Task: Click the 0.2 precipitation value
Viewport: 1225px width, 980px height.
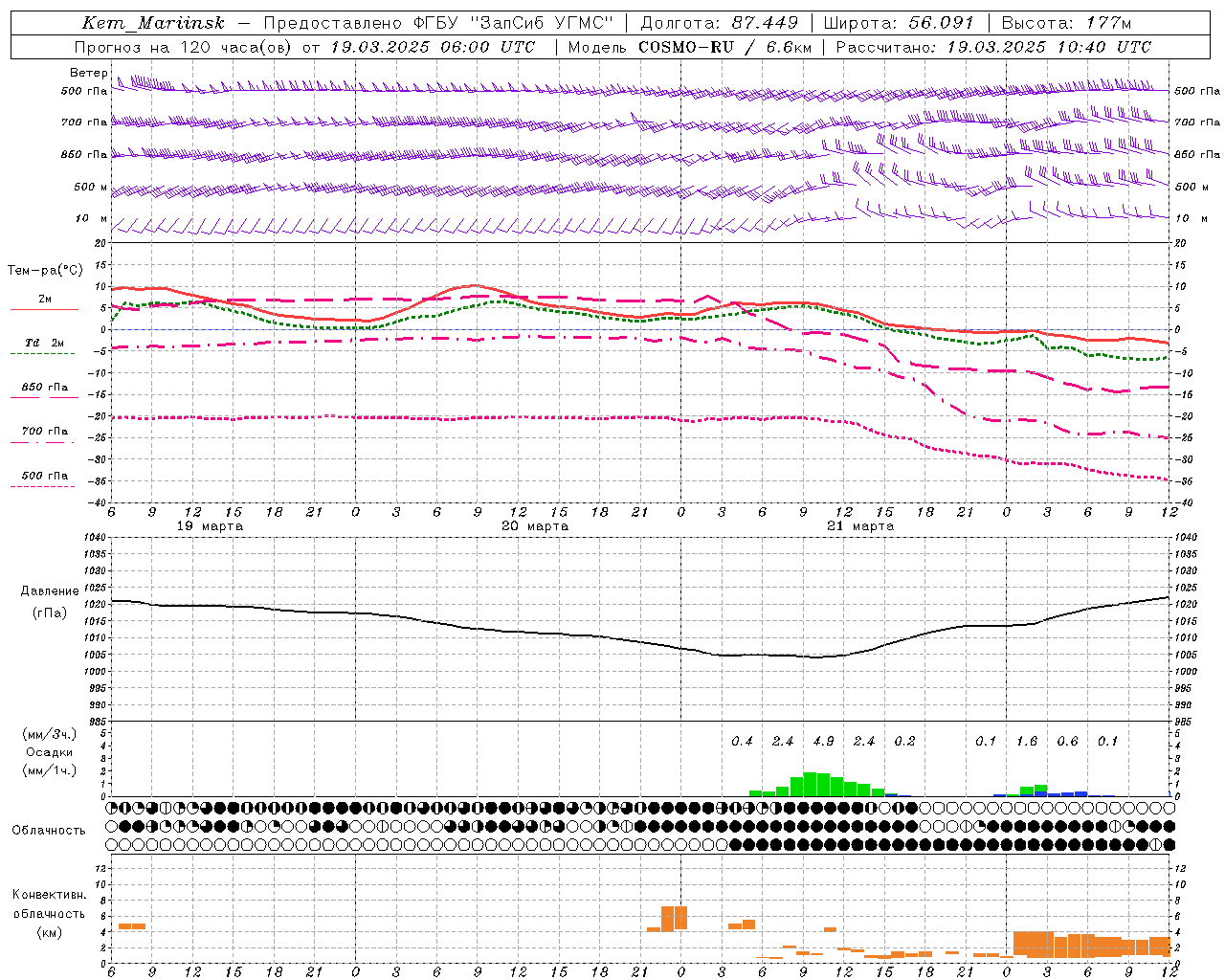Action: point(904,742)
